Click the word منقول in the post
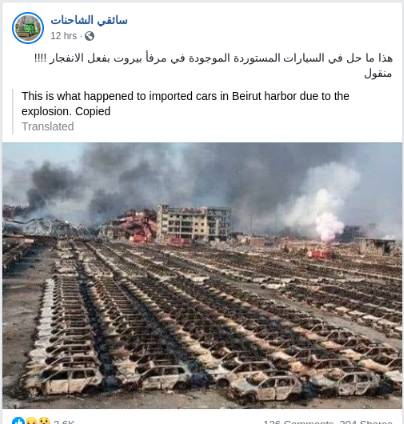404x424 pixels. click(378, 73)
